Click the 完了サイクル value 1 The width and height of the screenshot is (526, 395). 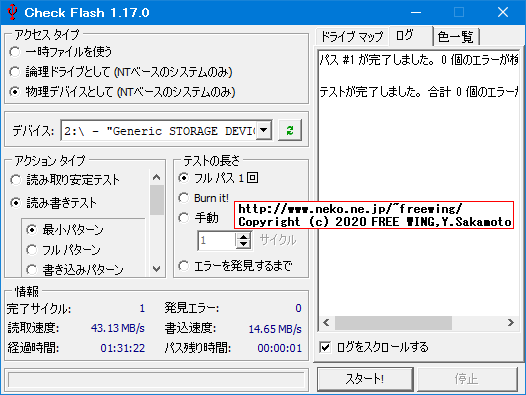[x=142, y=308]
